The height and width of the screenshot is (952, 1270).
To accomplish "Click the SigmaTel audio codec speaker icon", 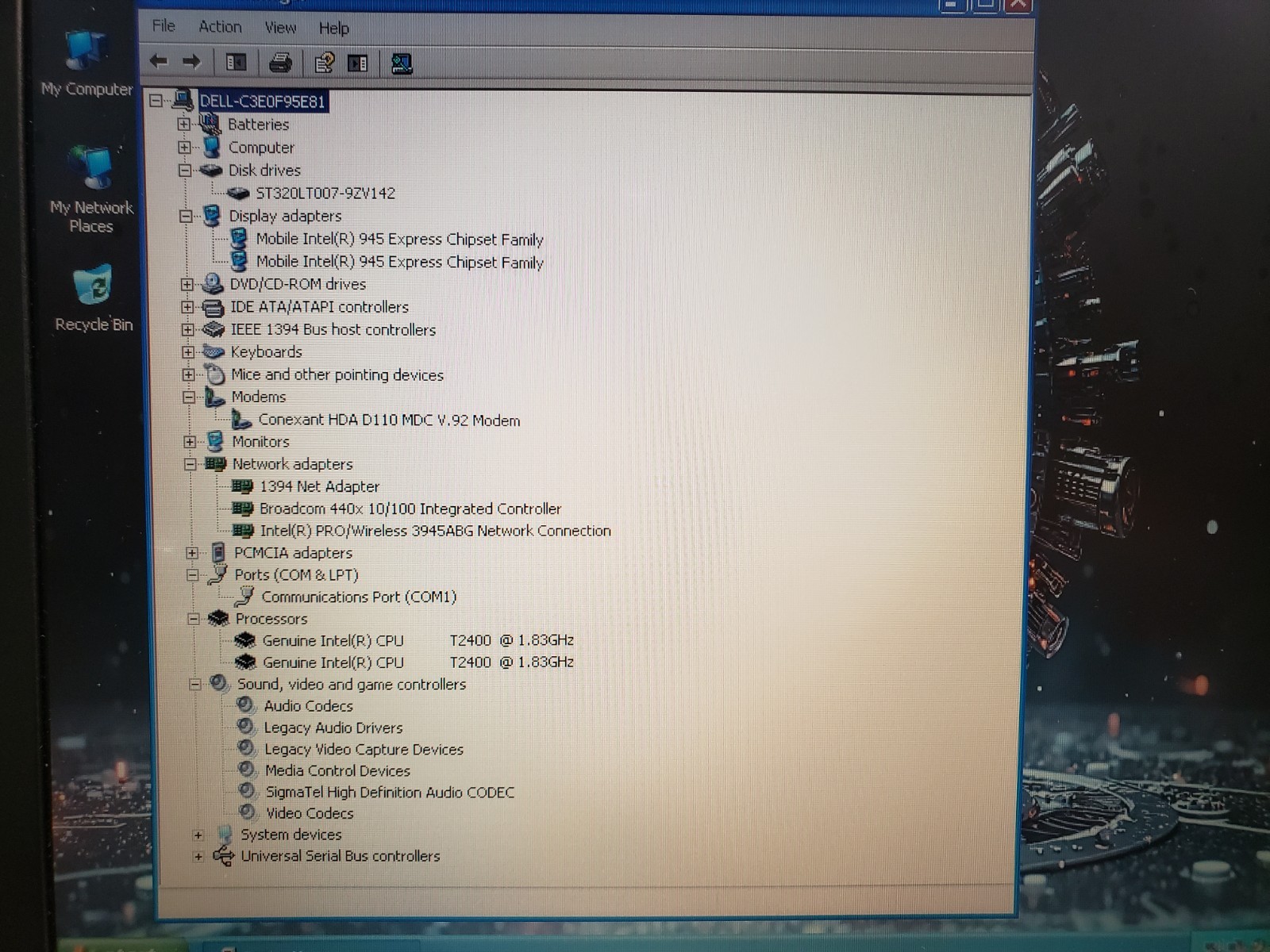I will click(248, 791).
